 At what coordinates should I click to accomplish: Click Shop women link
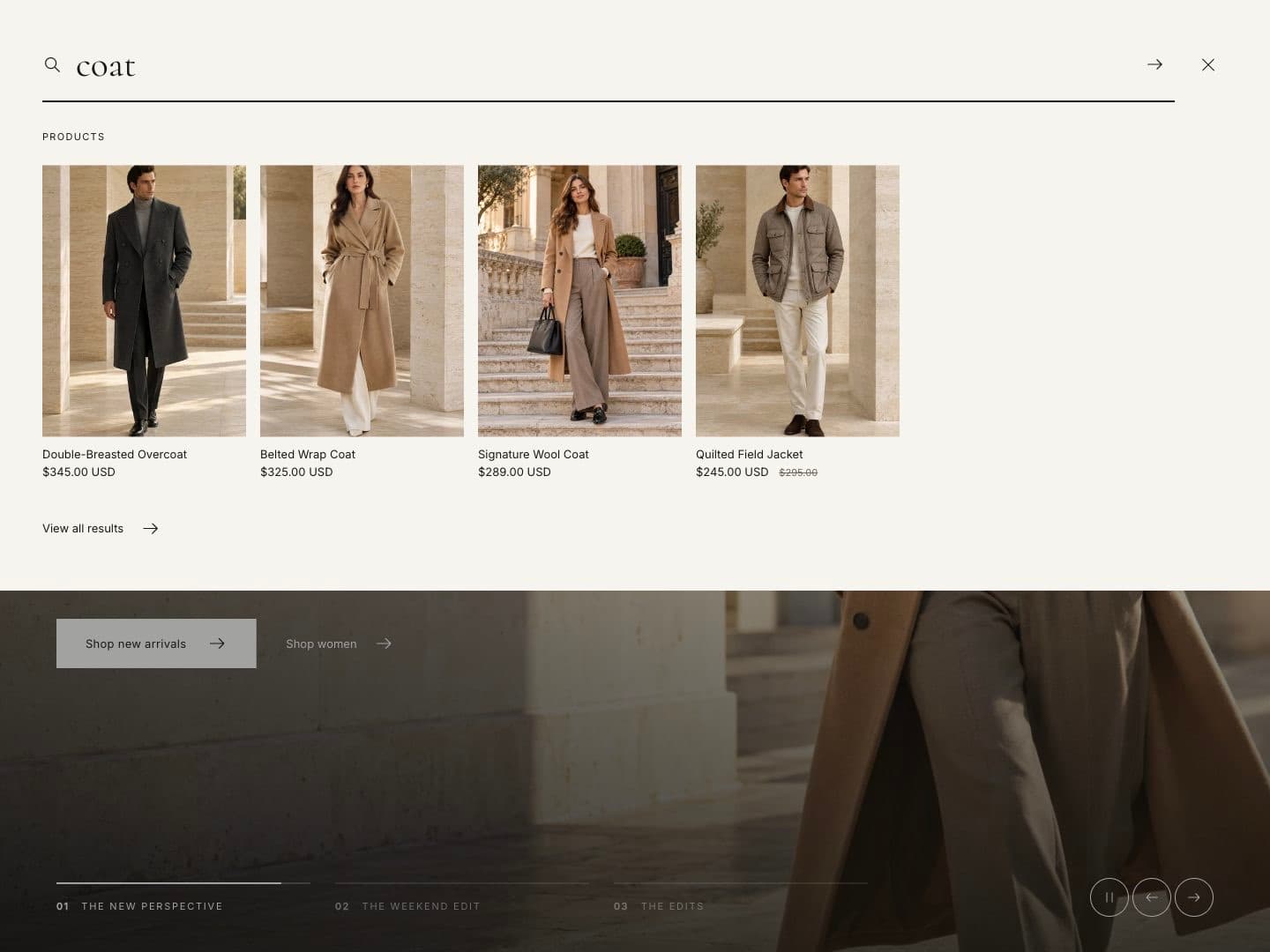(x=339, y=643)
